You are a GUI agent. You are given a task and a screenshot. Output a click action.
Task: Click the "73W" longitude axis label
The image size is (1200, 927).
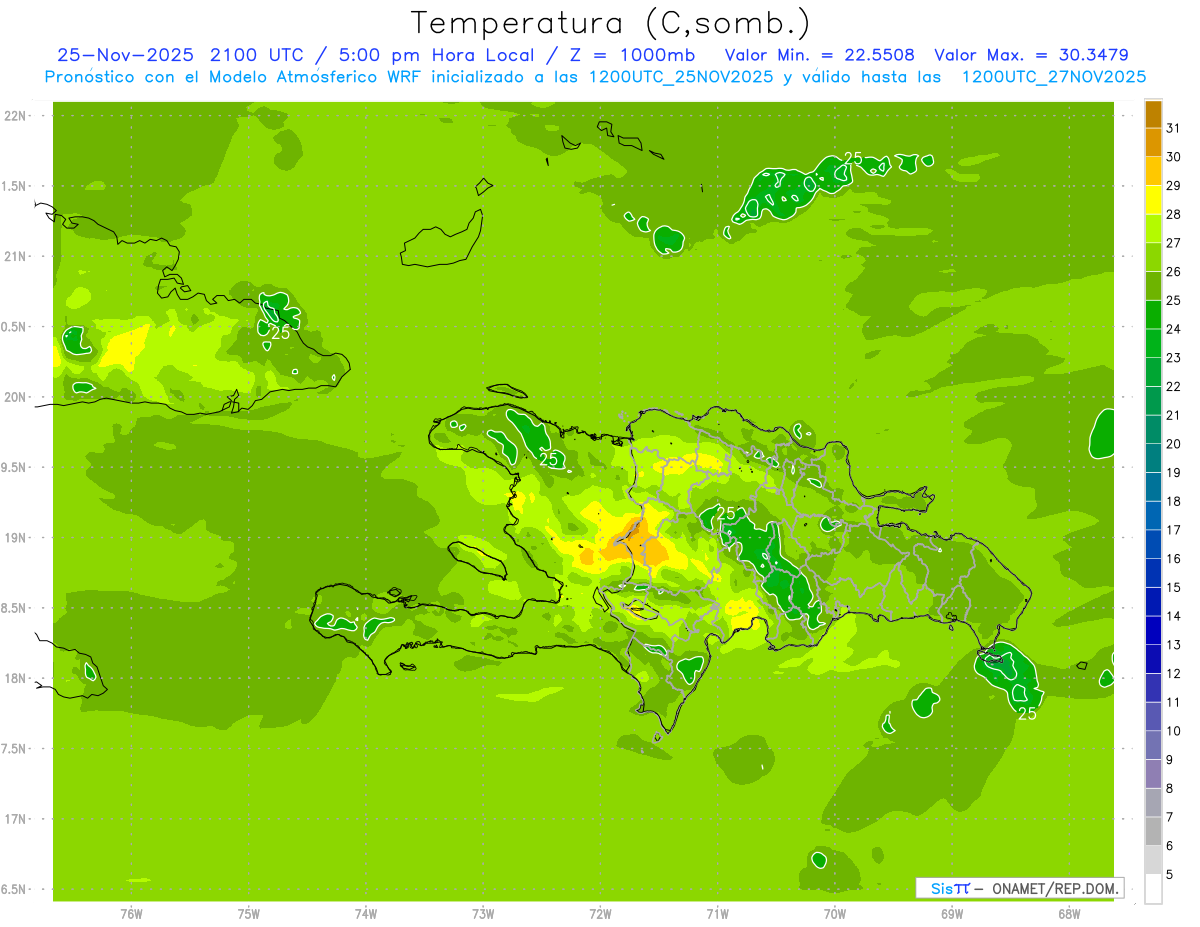click(x=483, y=914)
